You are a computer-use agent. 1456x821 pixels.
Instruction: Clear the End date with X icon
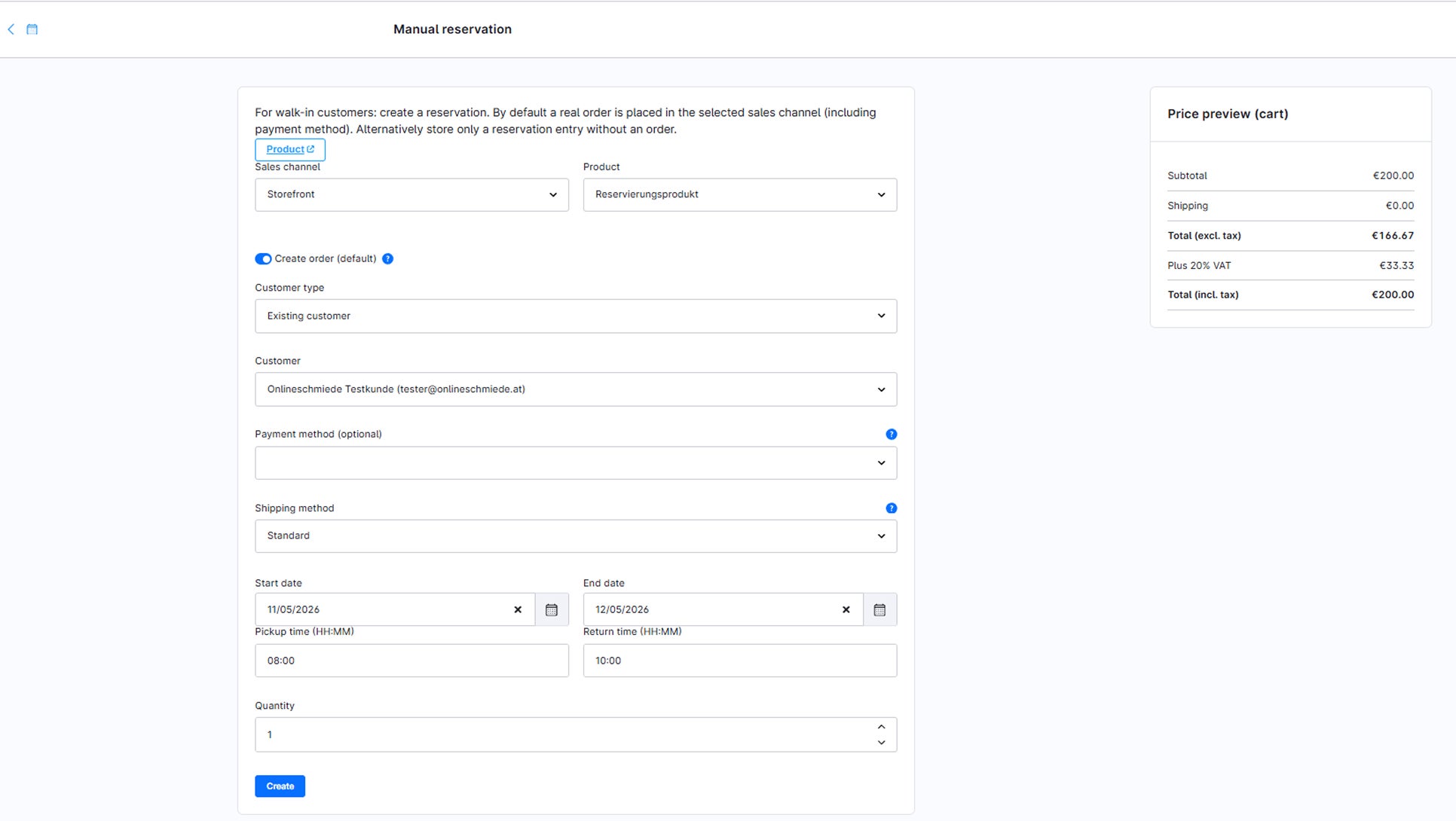[x=846, y=609]
